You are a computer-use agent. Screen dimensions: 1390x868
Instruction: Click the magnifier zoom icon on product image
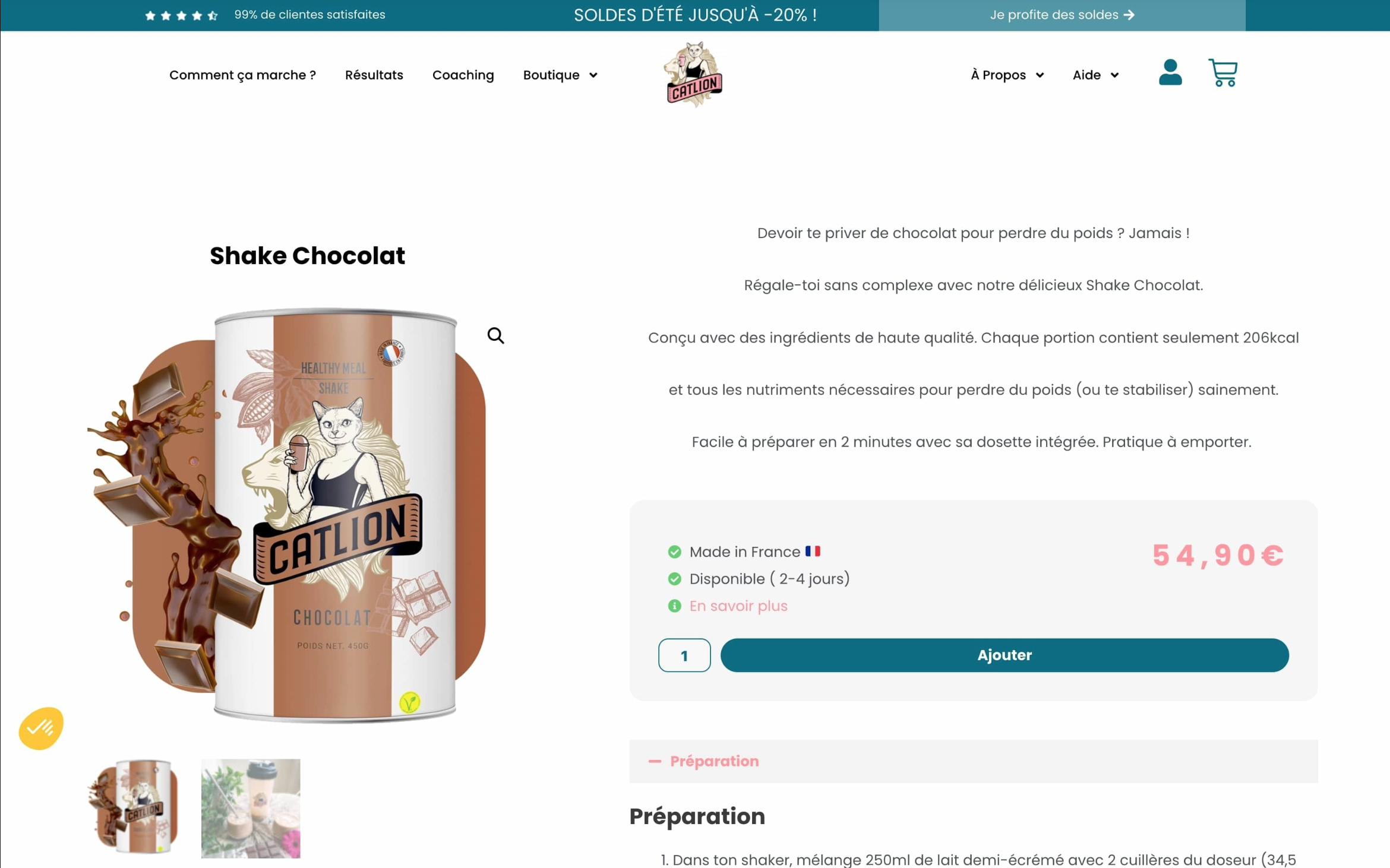pos(495,335)
